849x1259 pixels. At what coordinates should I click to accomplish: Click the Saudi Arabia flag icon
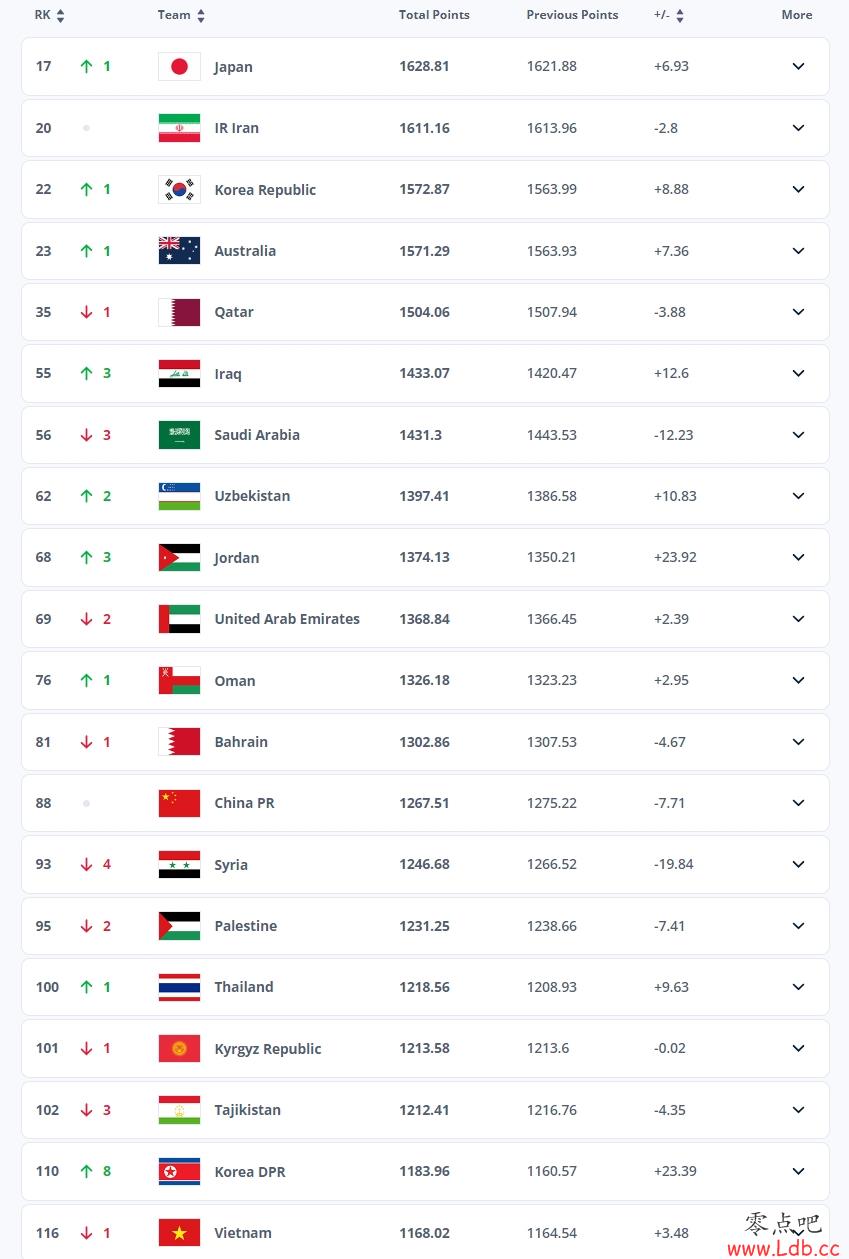pyautogui.click(x=179, y=435)
